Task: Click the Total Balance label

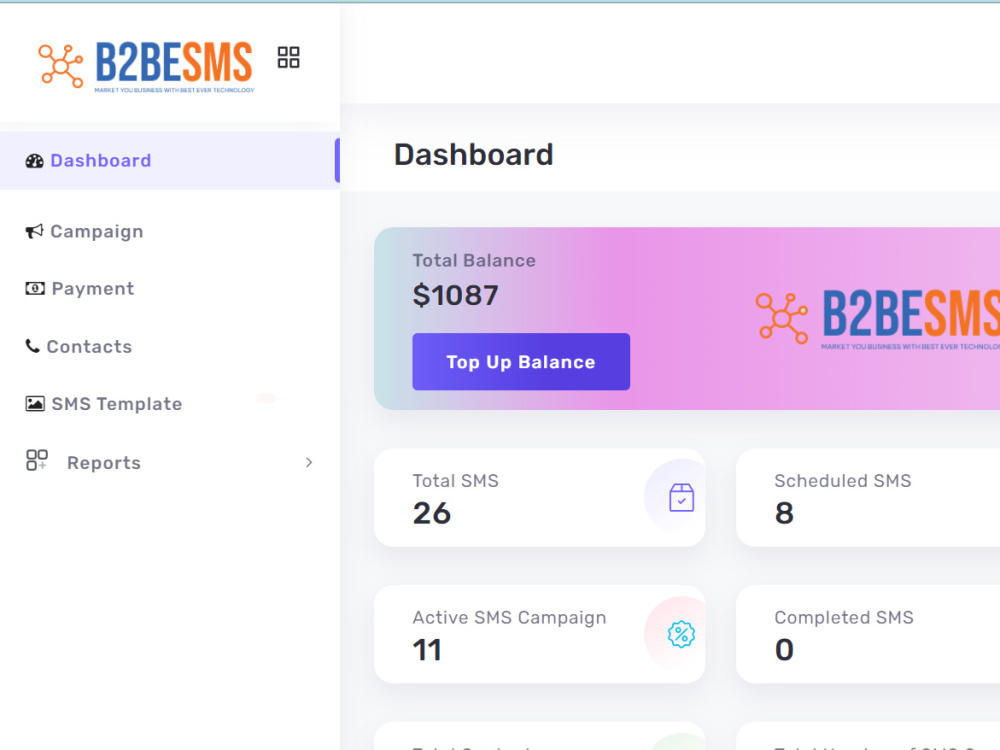Action: pos(474,260)
